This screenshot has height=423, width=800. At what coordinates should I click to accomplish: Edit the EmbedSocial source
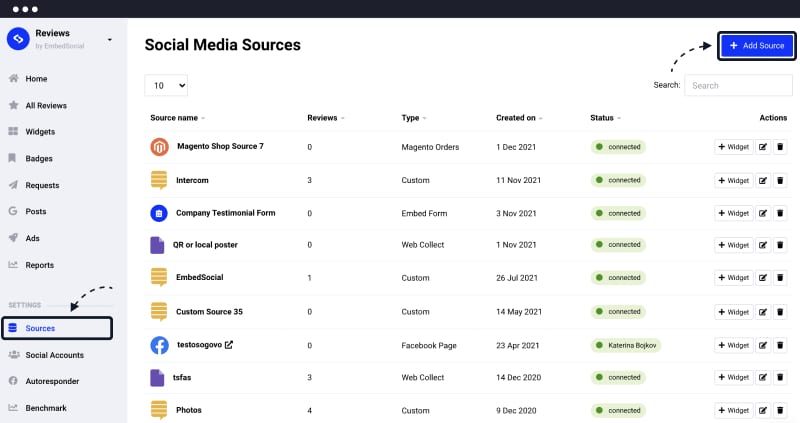(763, 278)
